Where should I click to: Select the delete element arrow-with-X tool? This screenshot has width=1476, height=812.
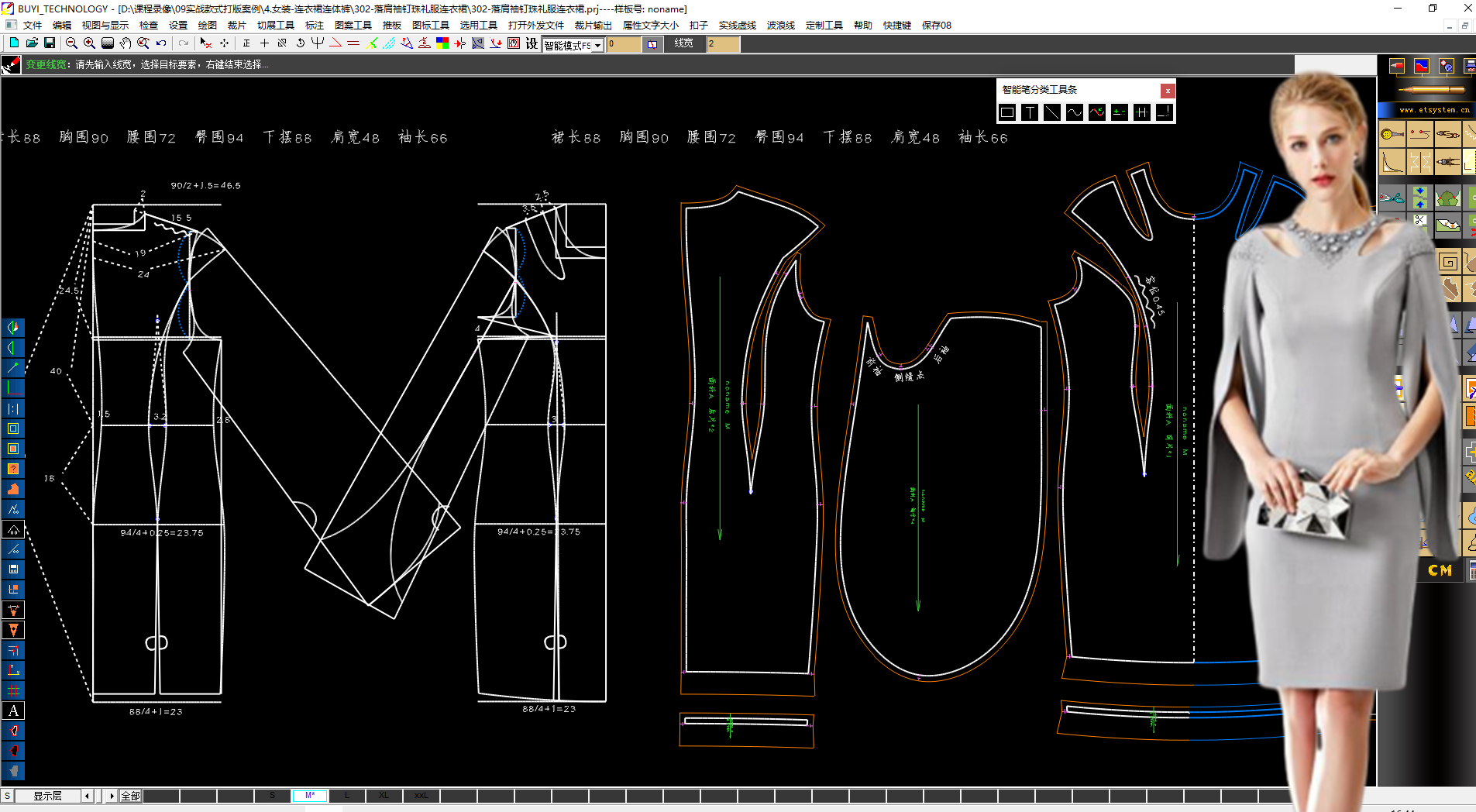click(x=206, y=43)
